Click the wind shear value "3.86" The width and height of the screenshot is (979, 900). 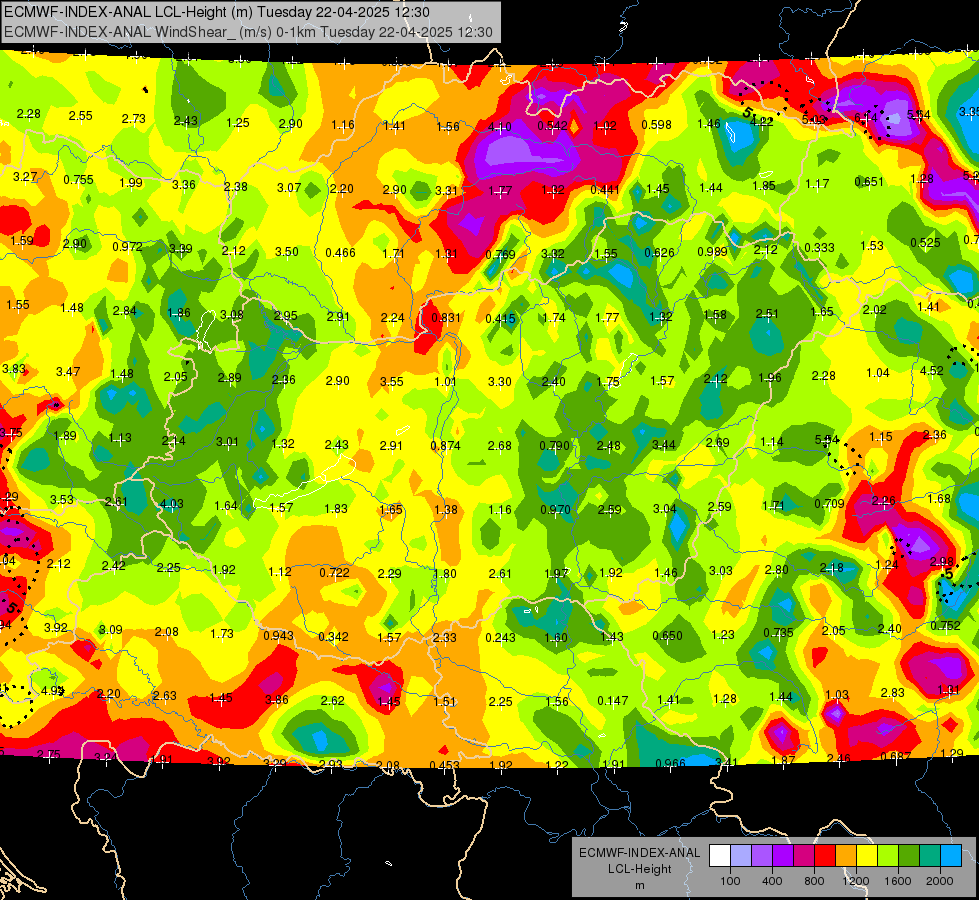[277, 700]
